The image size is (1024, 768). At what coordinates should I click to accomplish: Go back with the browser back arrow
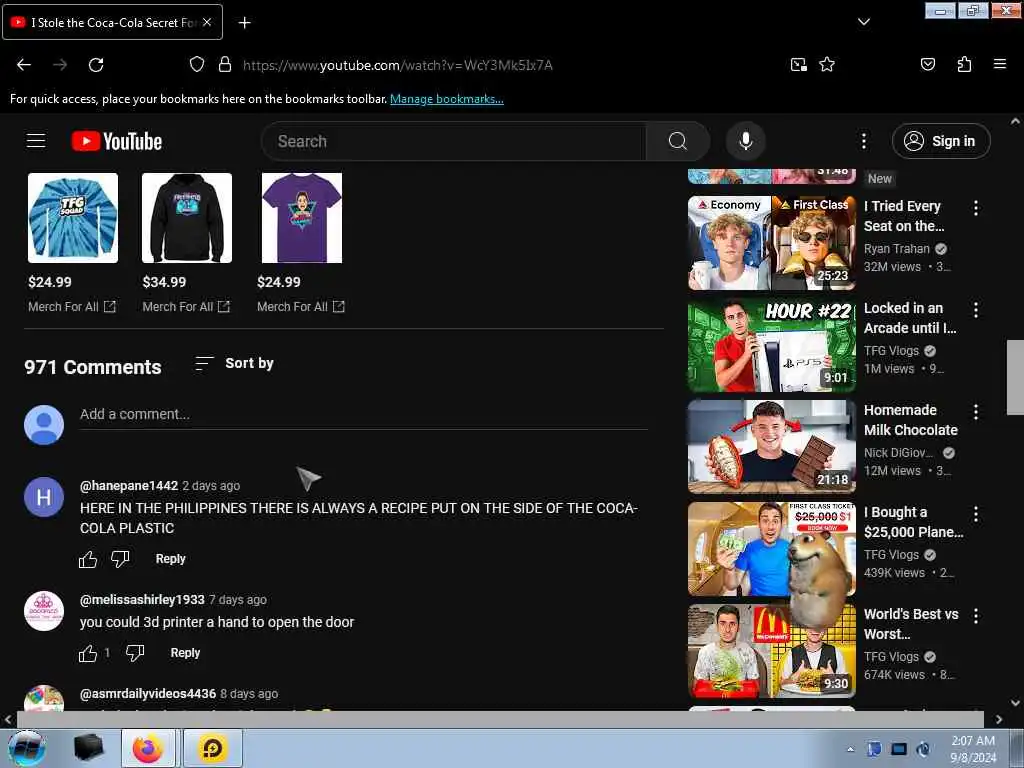24,65
